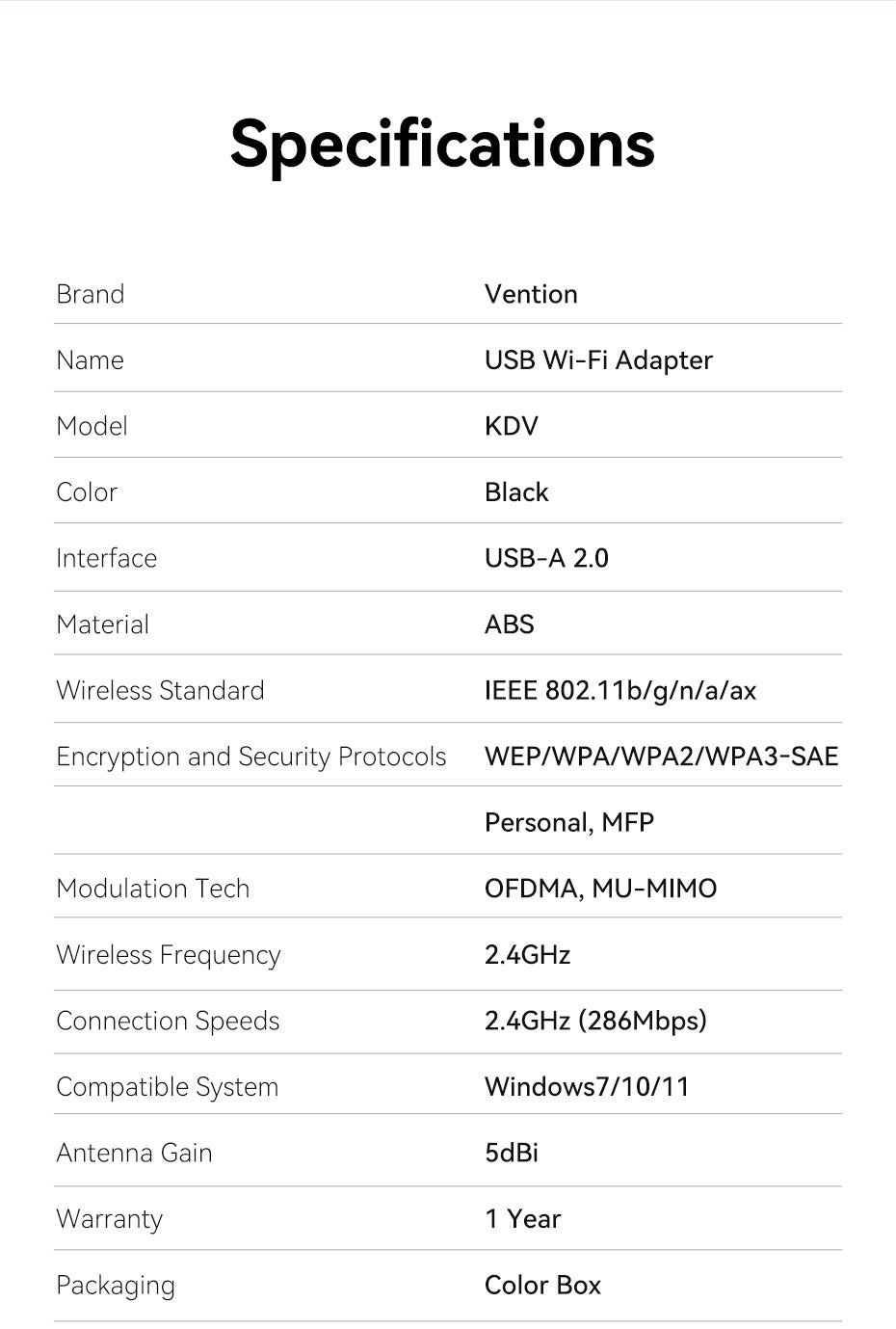Click the Vention brand value
This screenshot has width=896, height=1329.
(531, 294)
